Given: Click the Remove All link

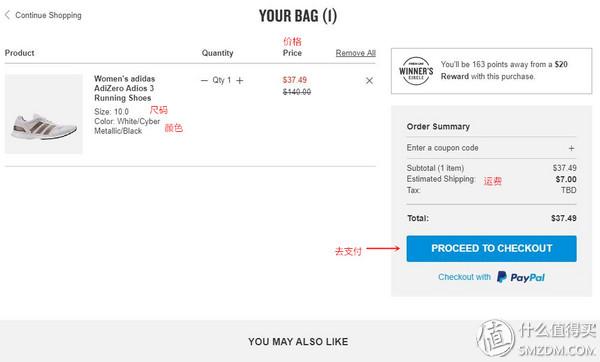Looking at the screenshot, I should pos(355,53).
